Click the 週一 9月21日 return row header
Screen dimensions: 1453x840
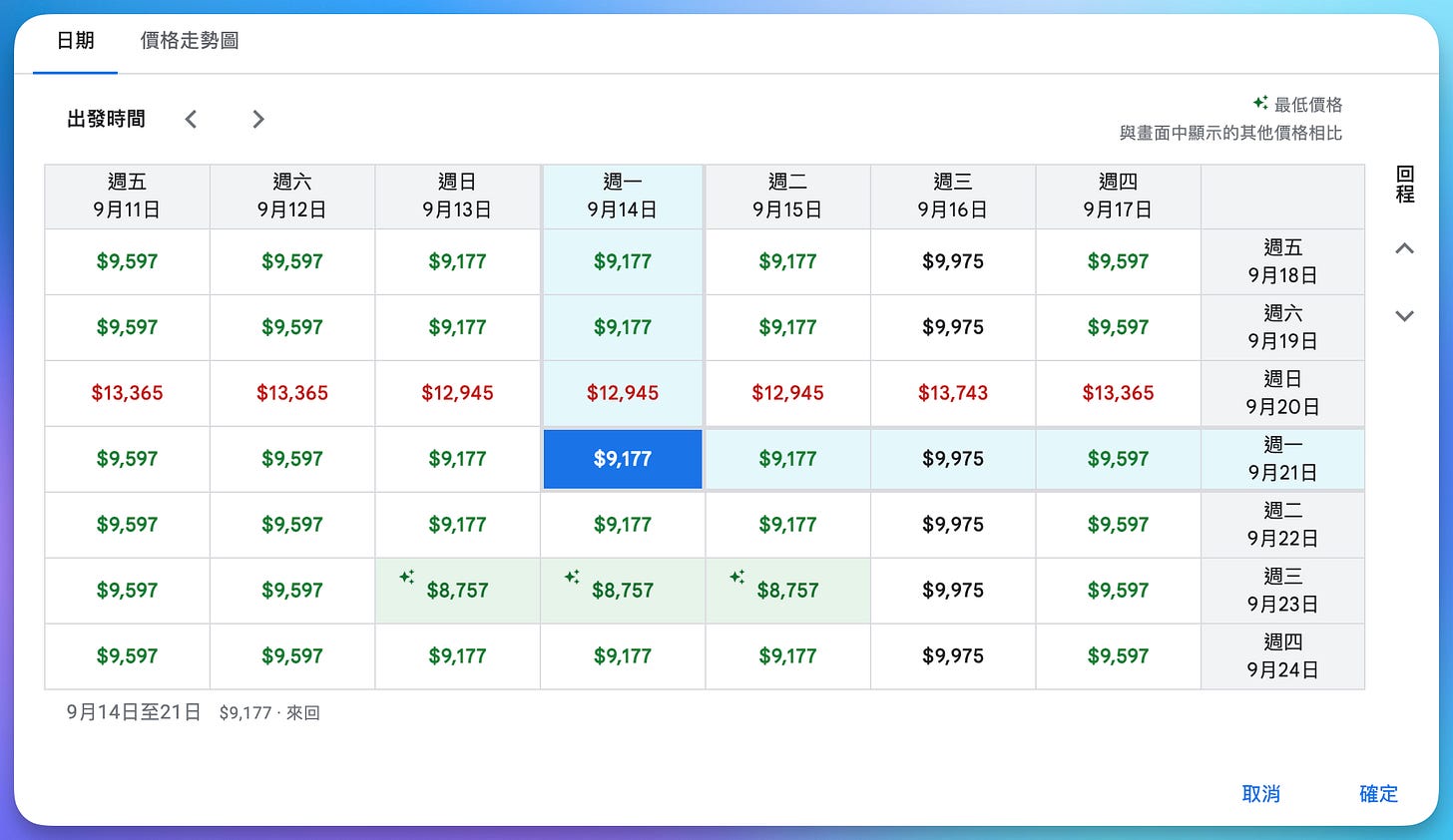pos(1283,459)
